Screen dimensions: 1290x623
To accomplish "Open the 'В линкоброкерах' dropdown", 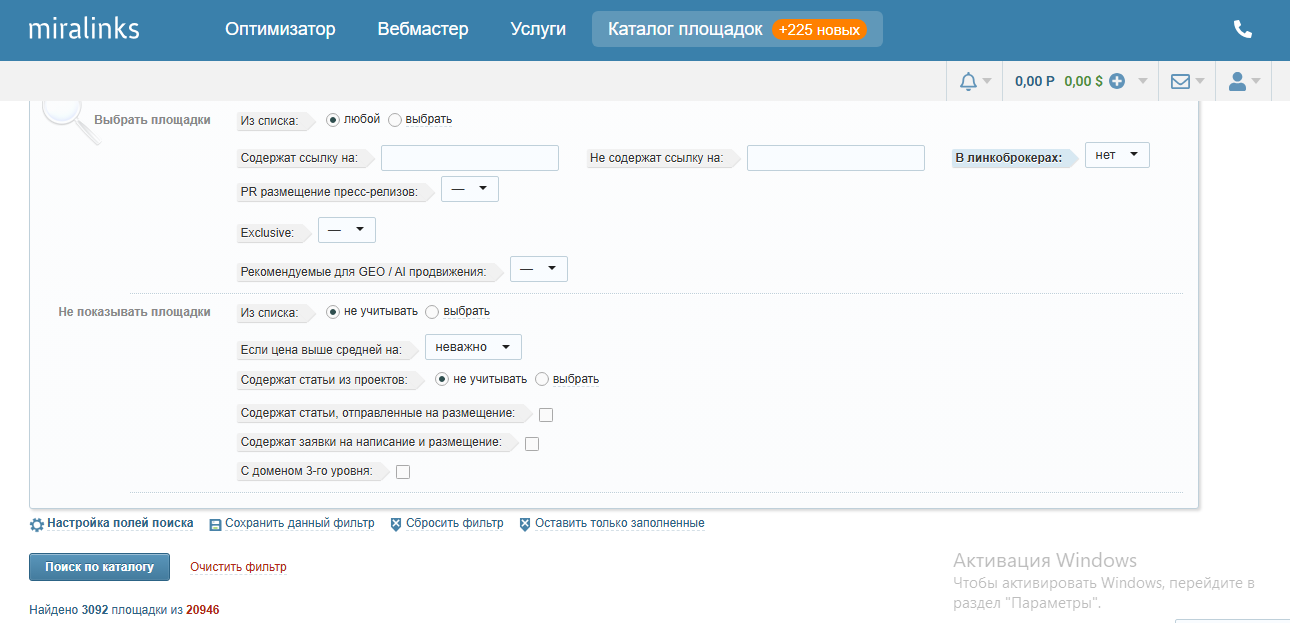I will point(1117,156).
